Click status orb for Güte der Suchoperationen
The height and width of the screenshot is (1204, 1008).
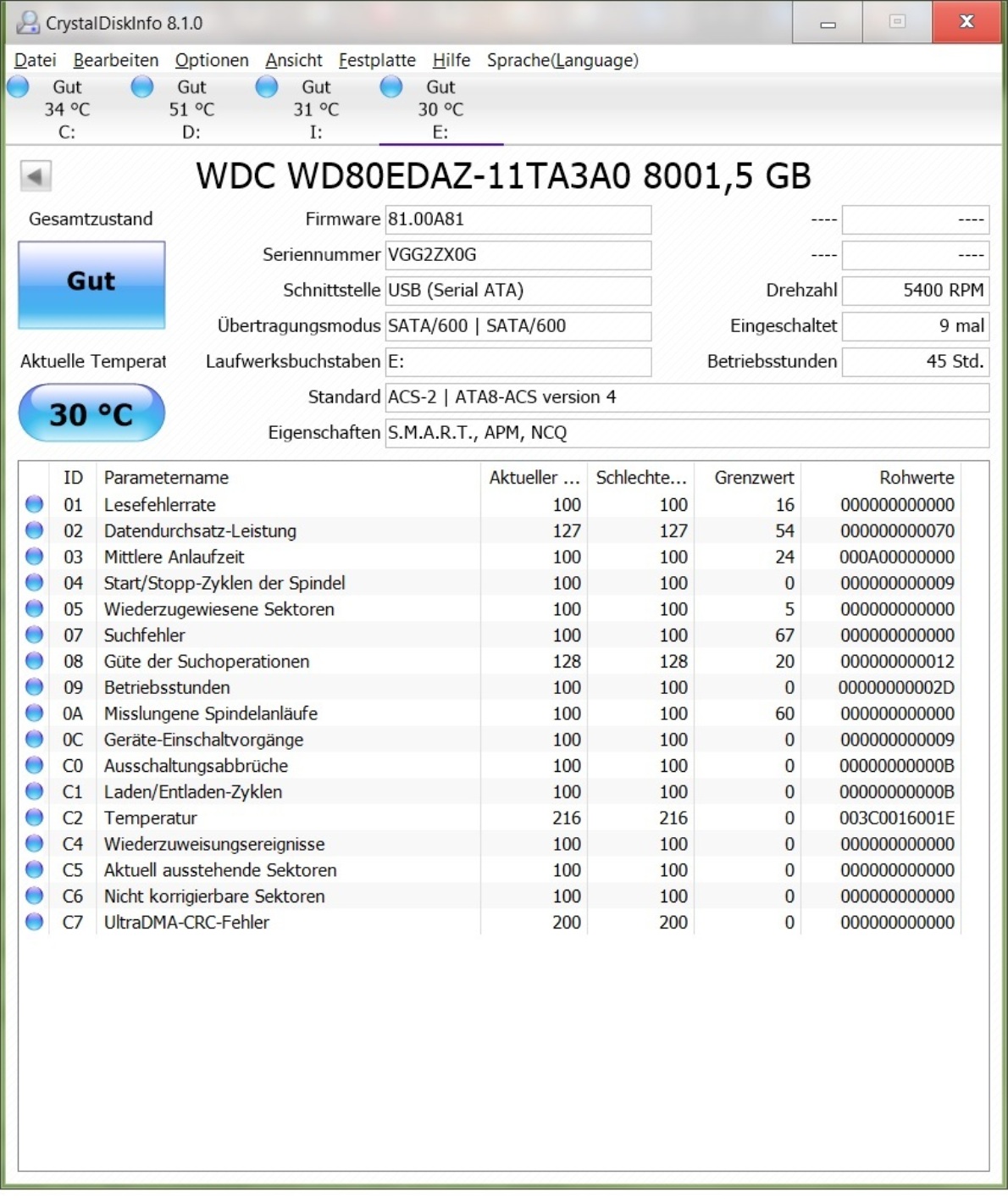tap(35, 661)
